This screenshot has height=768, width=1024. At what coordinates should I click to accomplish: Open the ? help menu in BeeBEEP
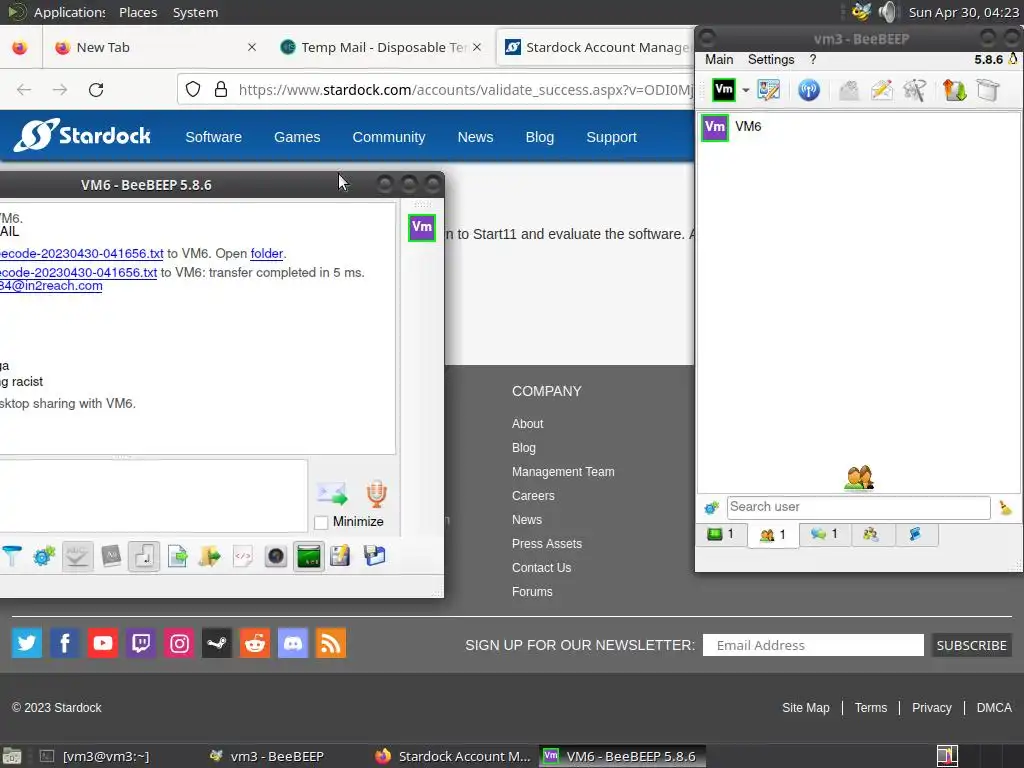[812, 59]
